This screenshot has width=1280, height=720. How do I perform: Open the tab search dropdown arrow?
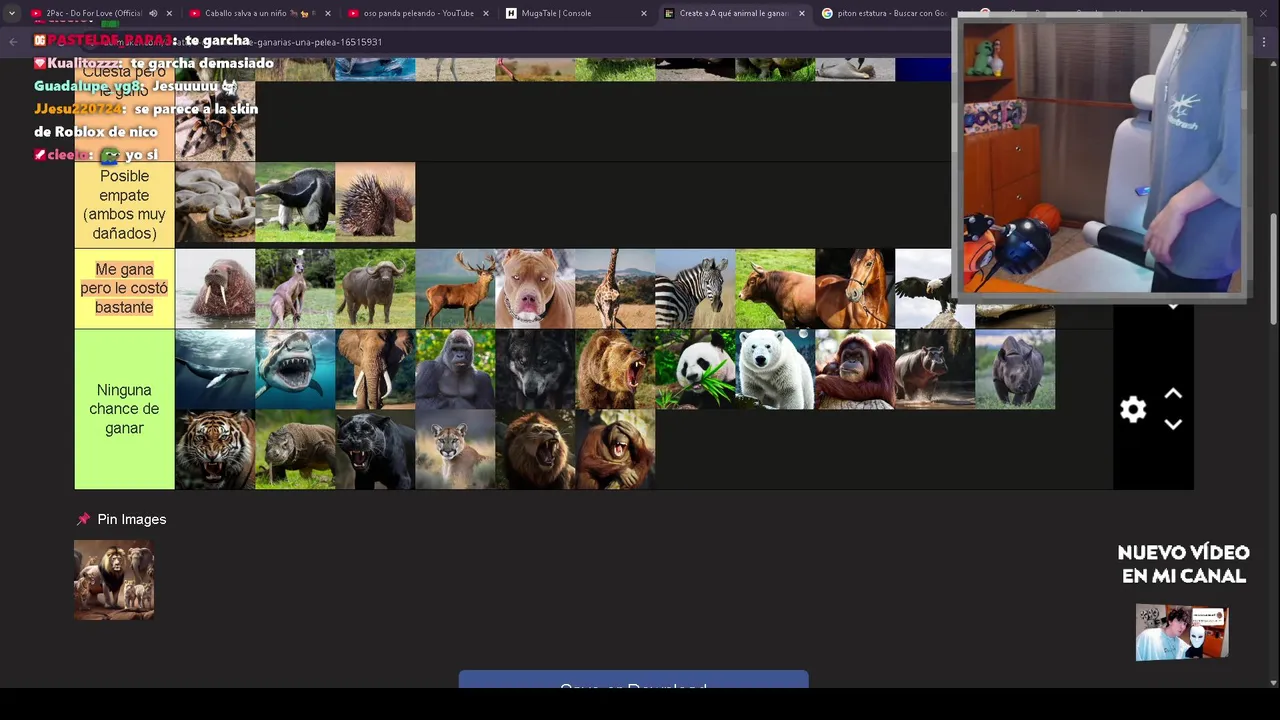(x=12, y=13)
